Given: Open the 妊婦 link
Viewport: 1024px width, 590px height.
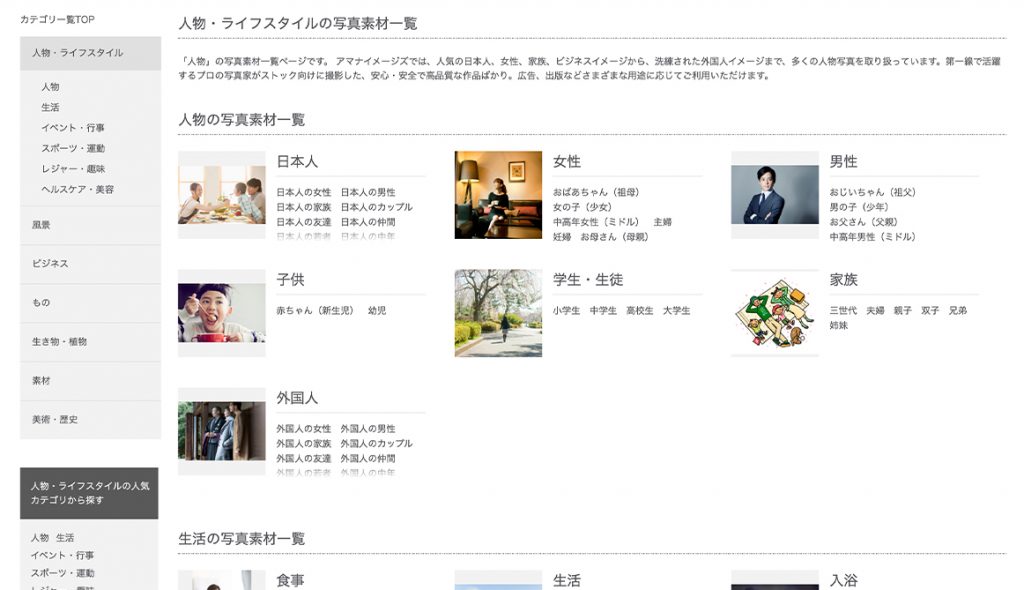Looking at the screenshot, I should (562, 237).
